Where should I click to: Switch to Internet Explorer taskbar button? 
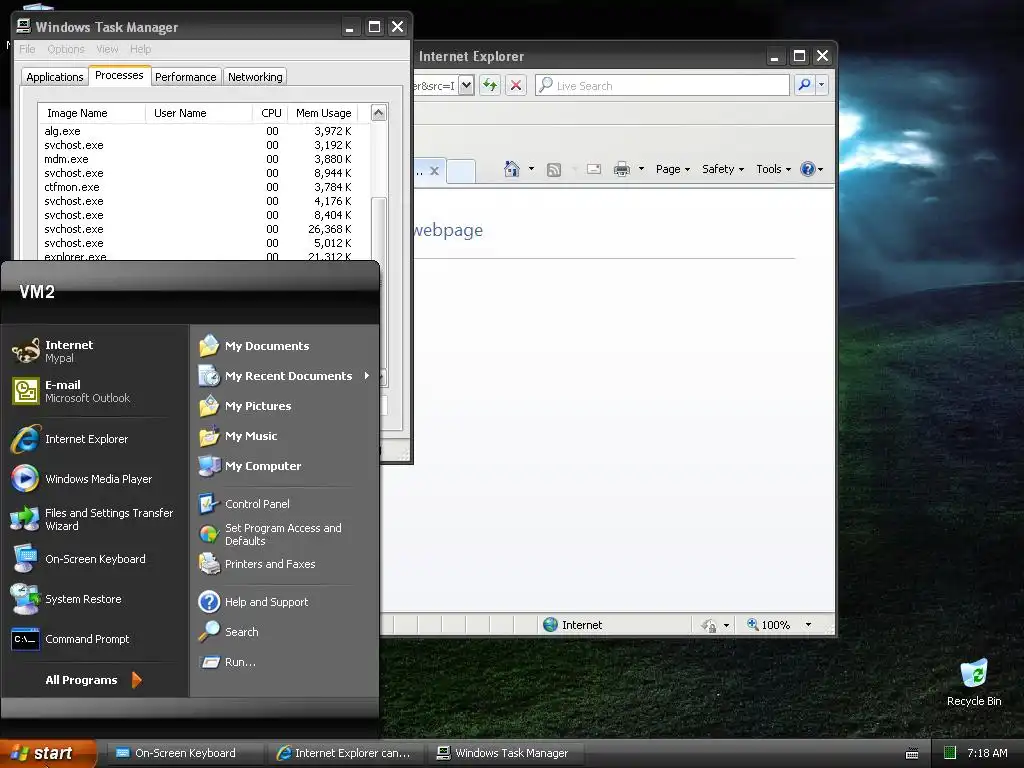[x=346, y=753]
